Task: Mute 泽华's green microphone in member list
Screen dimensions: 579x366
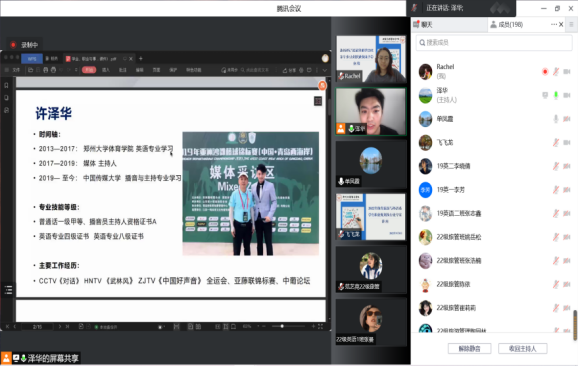Action: pyautogui.click(x=556, y=95)
